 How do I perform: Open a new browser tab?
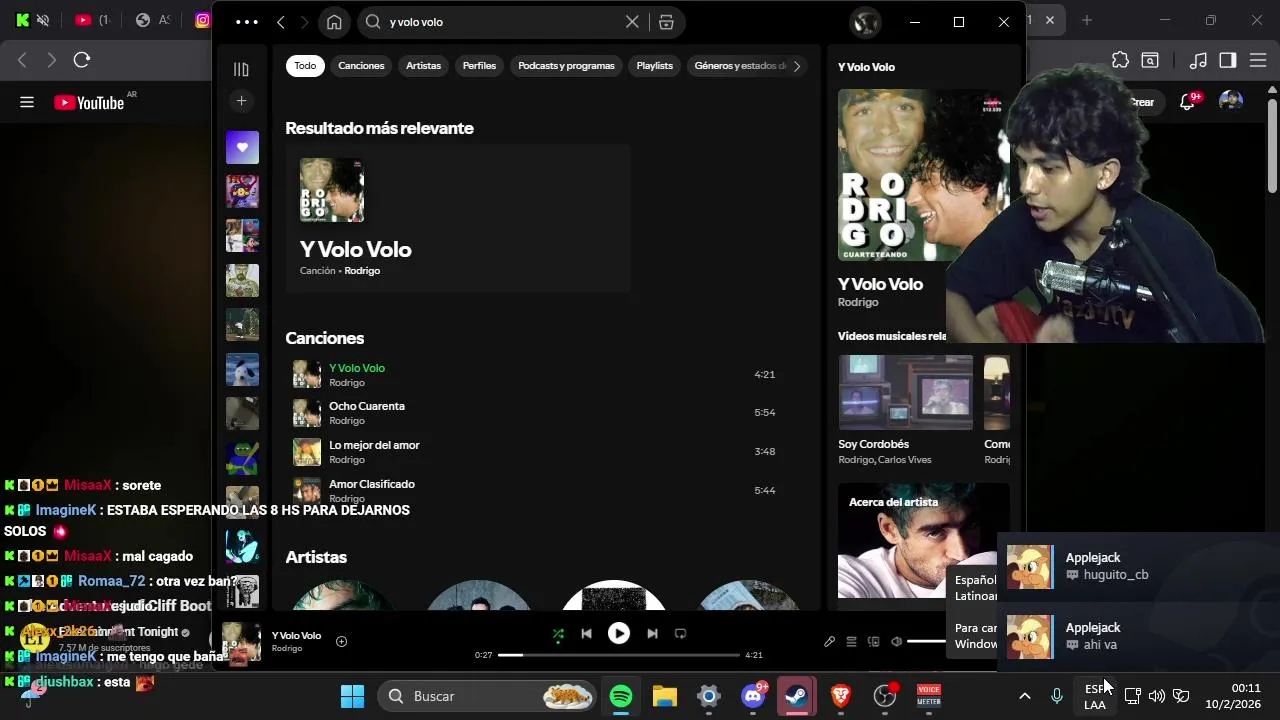1087,20
